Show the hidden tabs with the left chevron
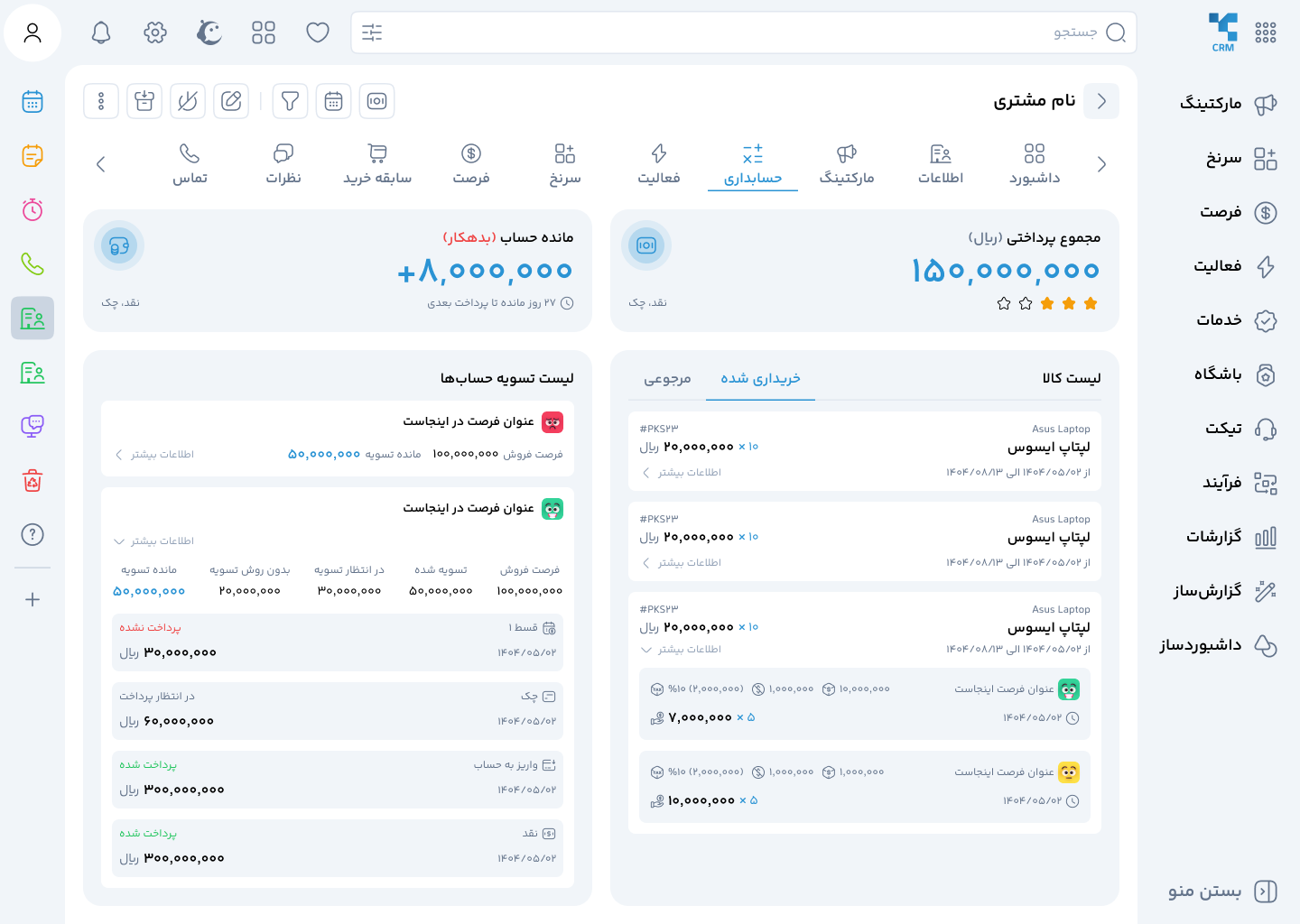This screenshot has width=1300, height=924. [x=101, y=164]
